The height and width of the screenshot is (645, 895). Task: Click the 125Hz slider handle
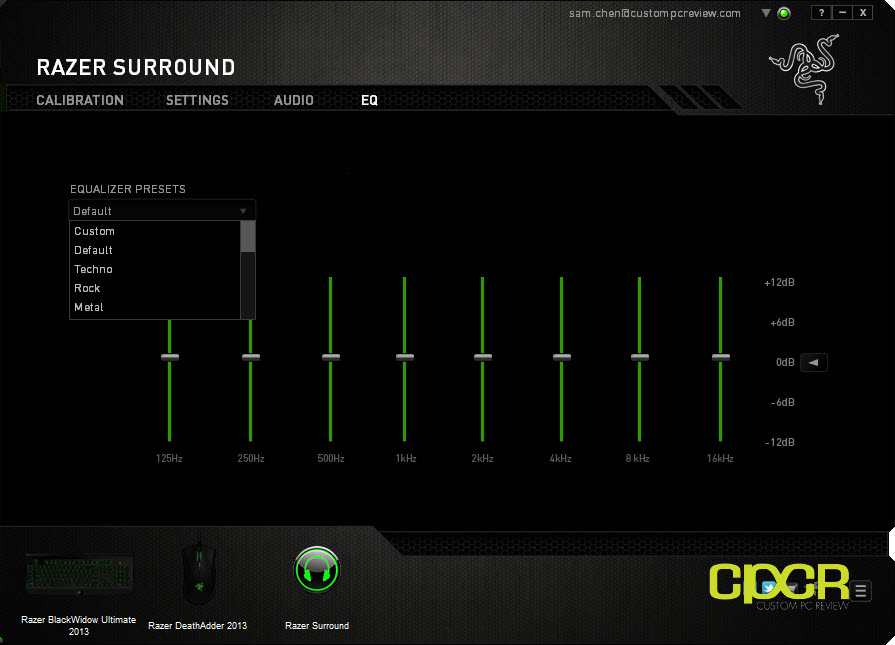coord(170,357)
